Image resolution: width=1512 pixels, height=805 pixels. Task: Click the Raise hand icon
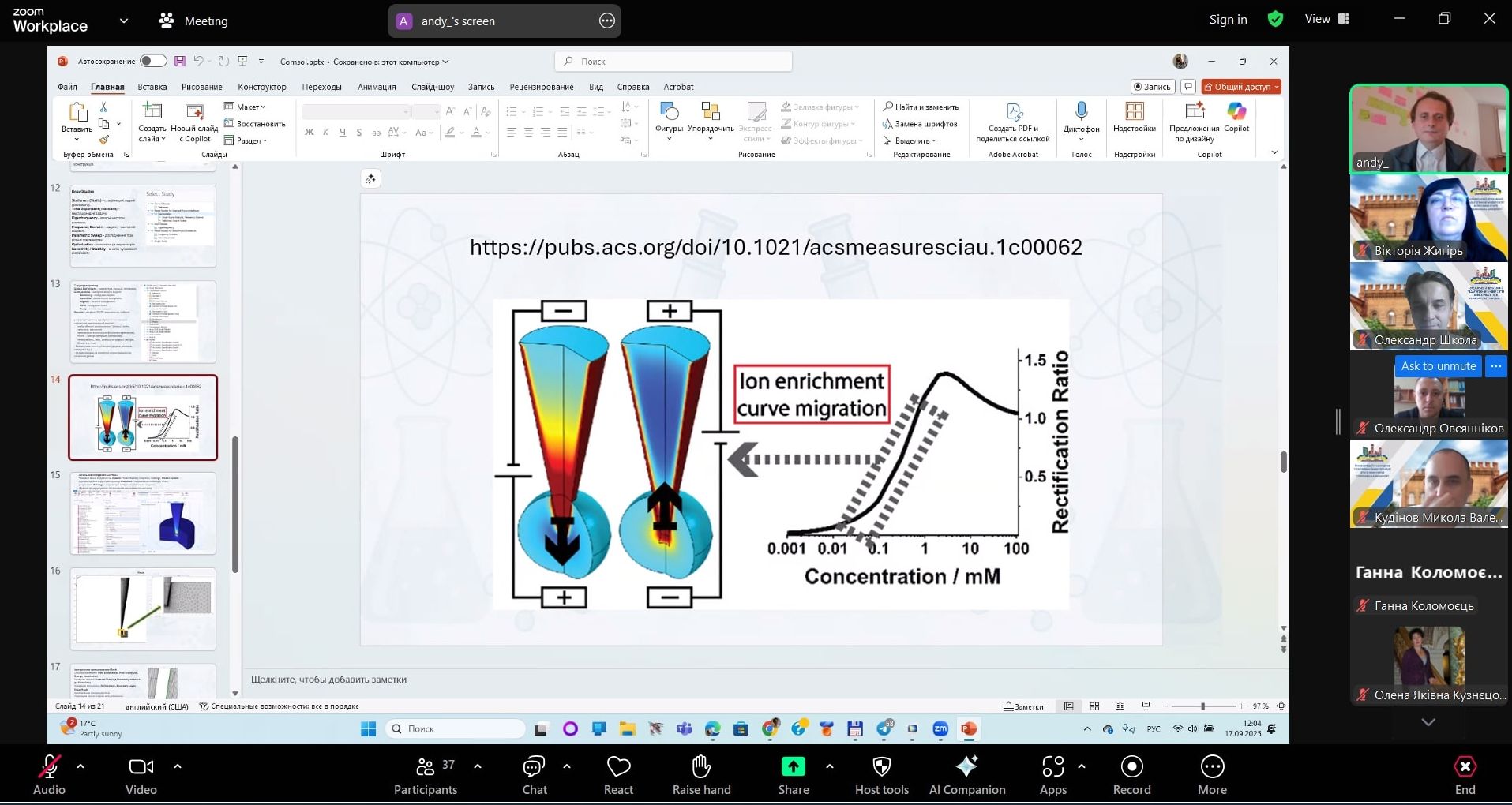[x=701, y=766]
